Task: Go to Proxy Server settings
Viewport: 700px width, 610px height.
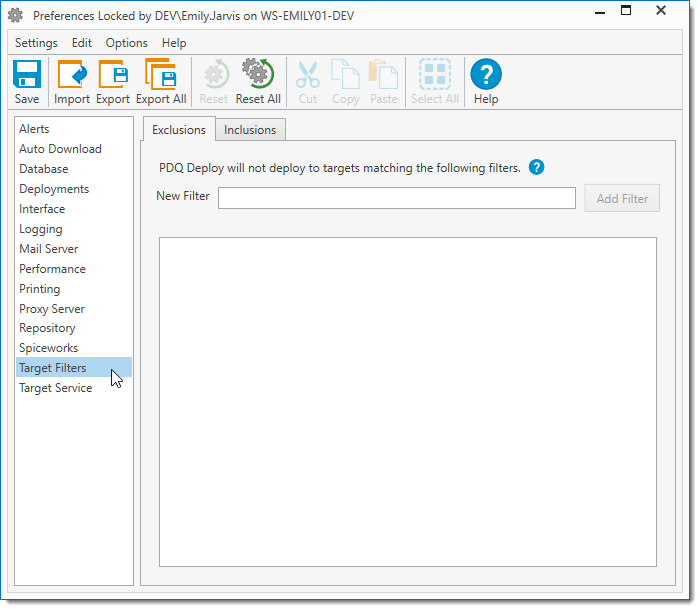Action: 52,309
